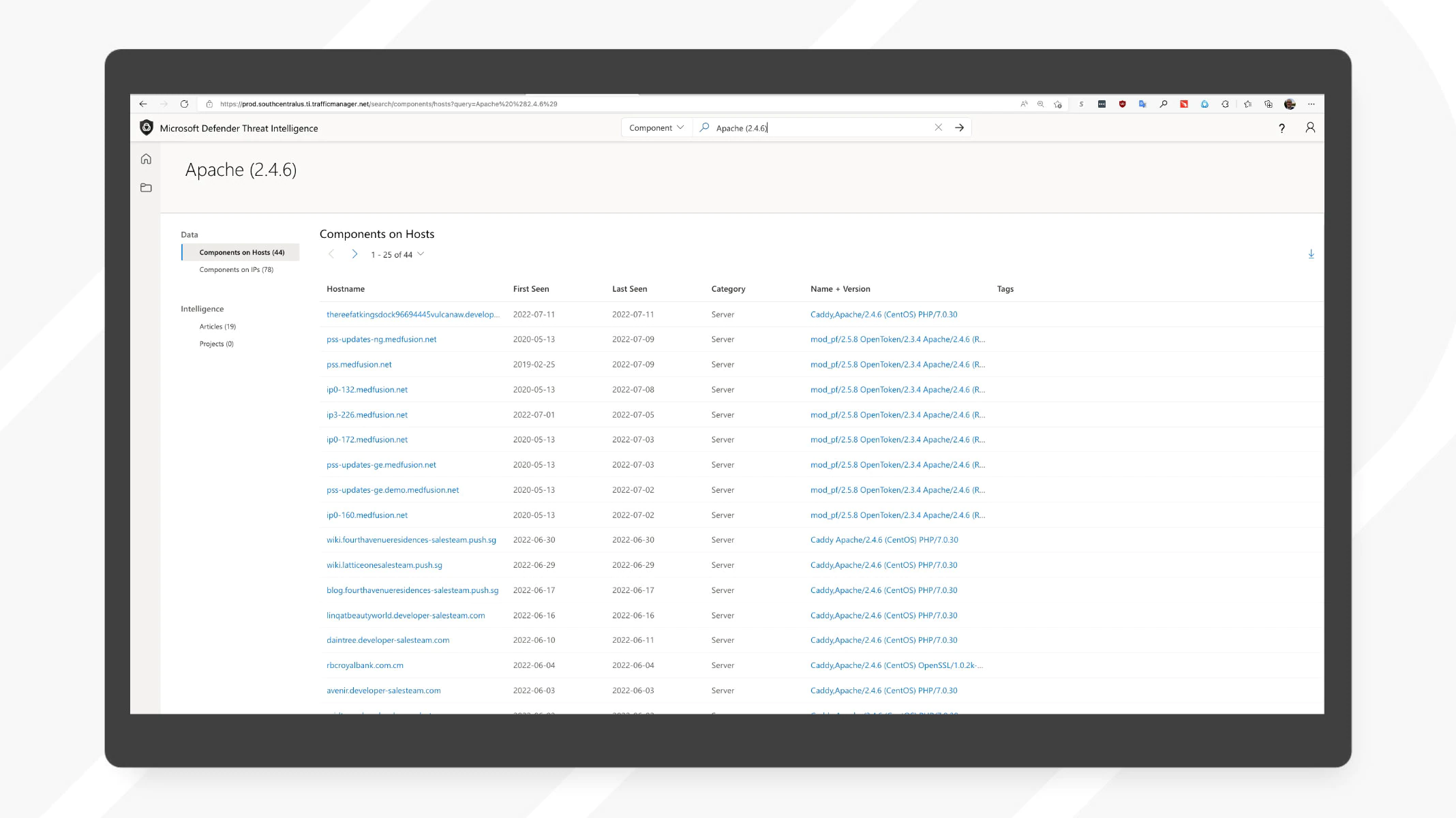Open Articles (19) under Intelligence

coord(217,326)
